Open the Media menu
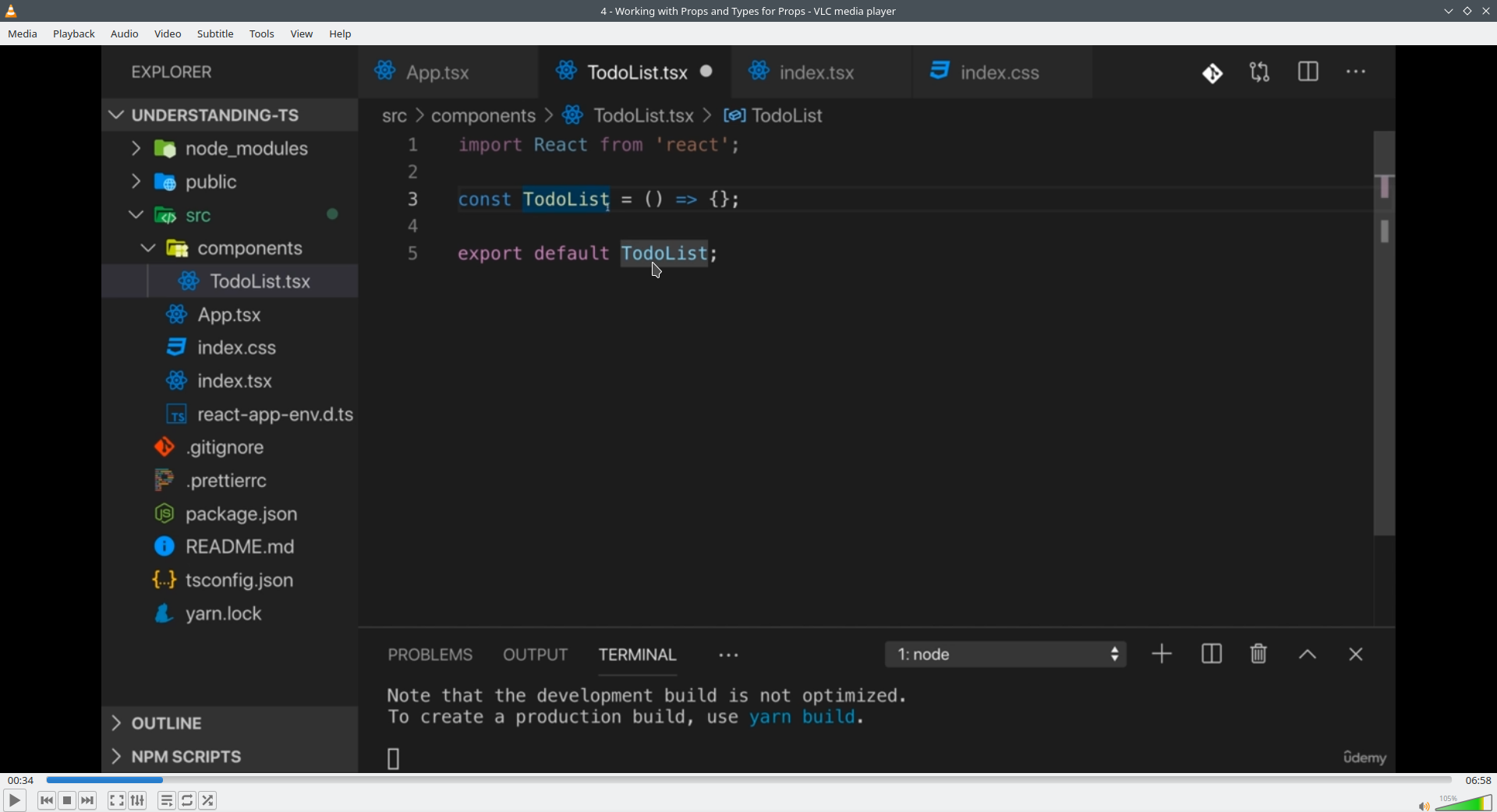This screenshot has height=812, width=1497. pos(23,34)
